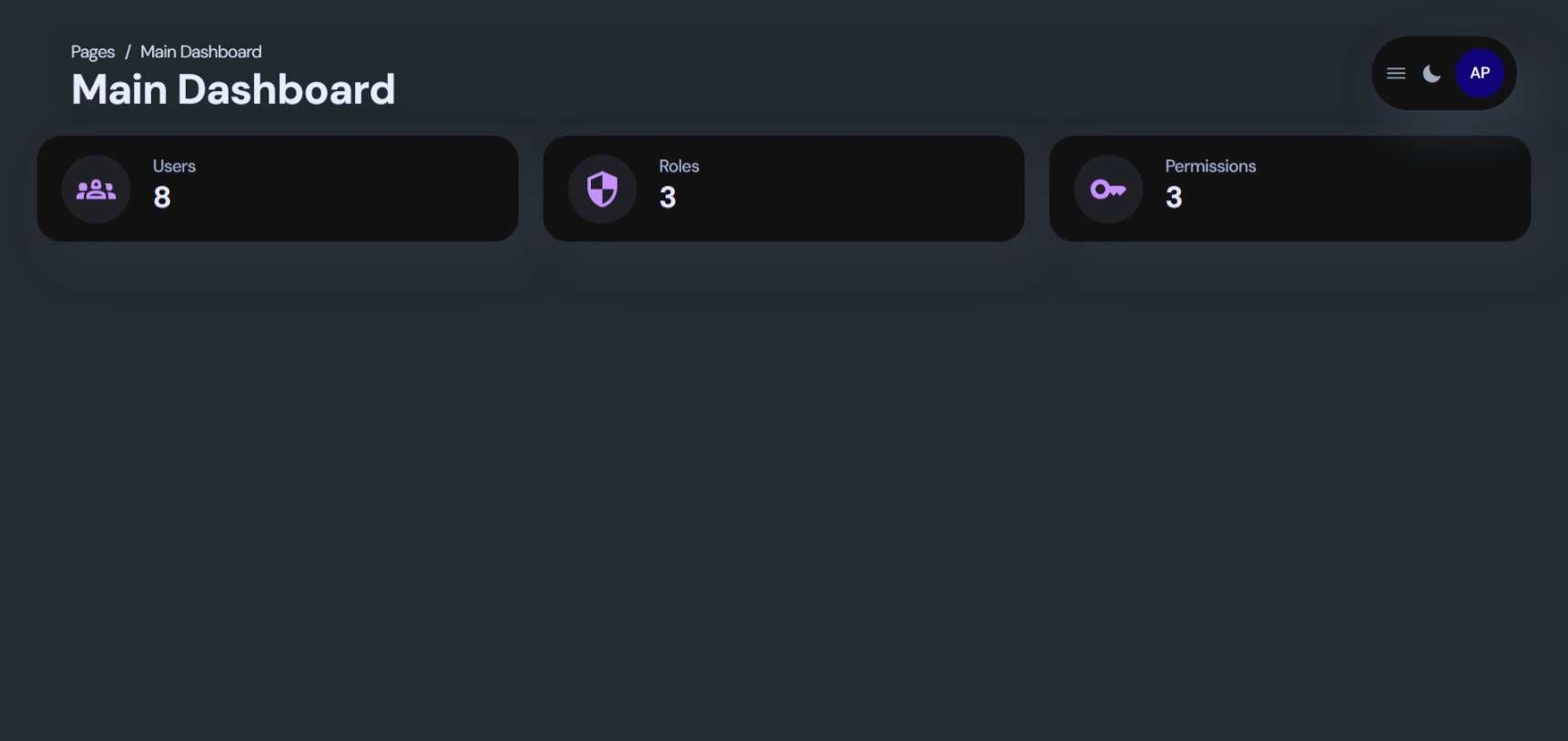1568x741 pixels.
Task: Select the Users label text
Action: point(174,167)
